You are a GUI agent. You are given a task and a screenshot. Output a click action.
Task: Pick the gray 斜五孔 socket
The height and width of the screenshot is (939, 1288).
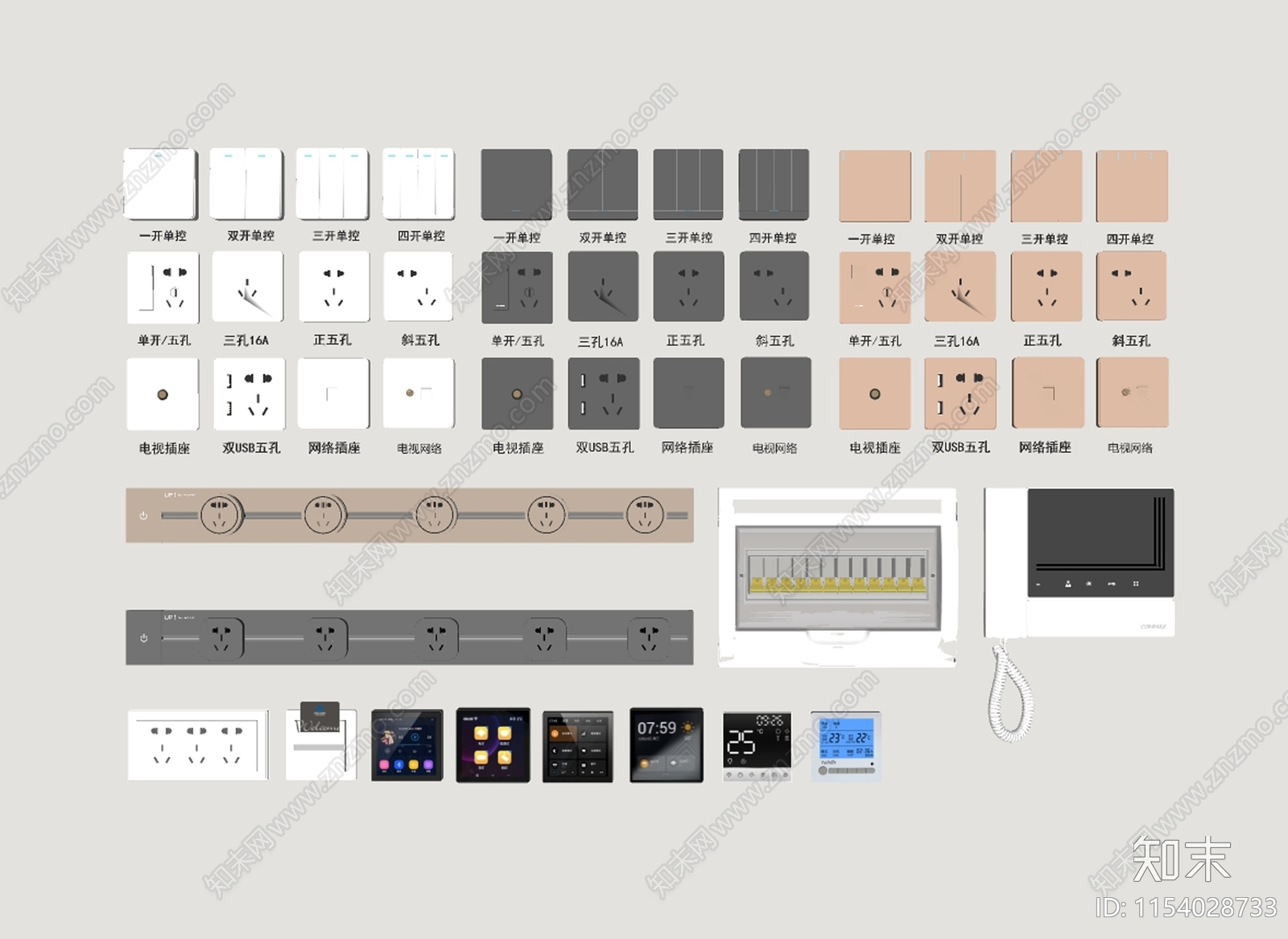[x=774, y=286]
